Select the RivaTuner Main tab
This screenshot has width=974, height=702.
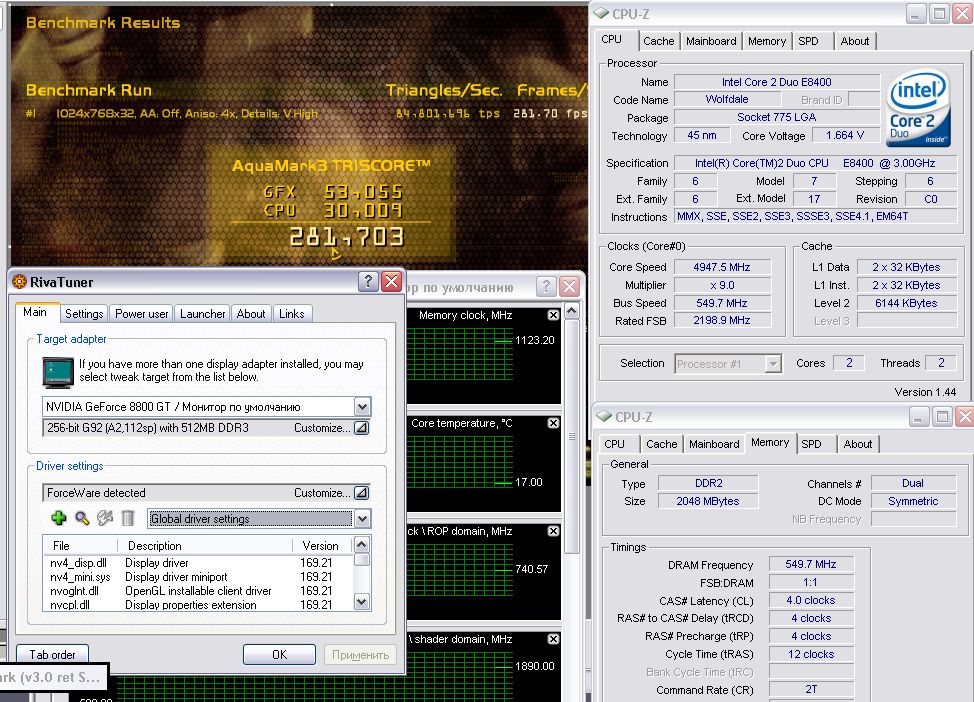click(35, 312)
